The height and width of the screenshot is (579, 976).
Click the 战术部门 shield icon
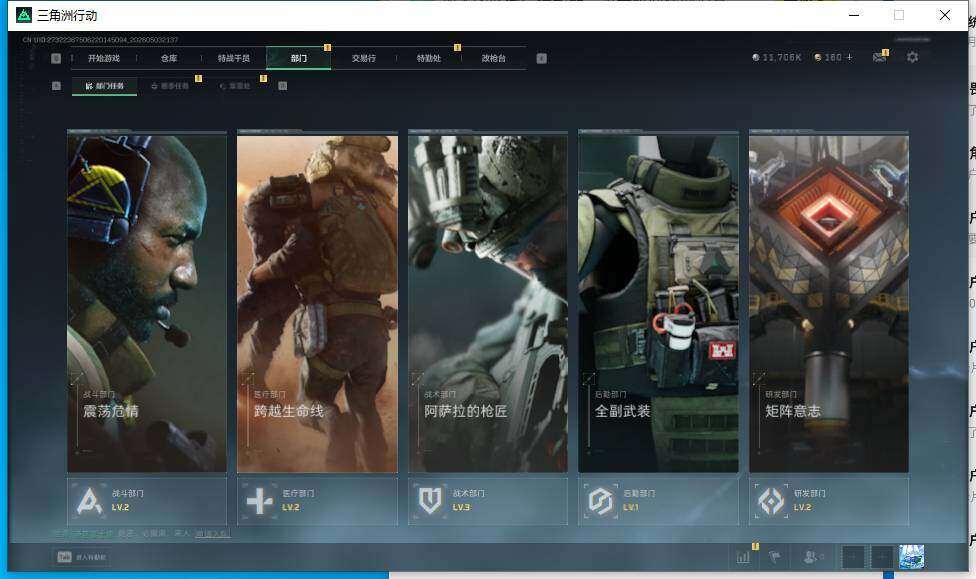pos(430,501)
